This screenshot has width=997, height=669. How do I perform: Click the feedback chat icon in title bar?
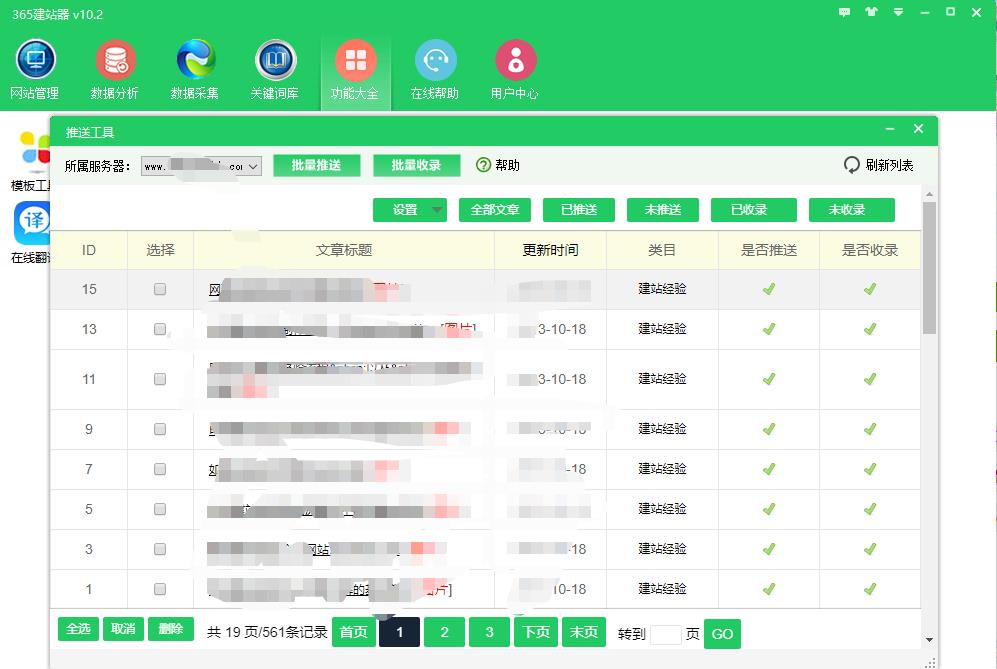(844, 12)
